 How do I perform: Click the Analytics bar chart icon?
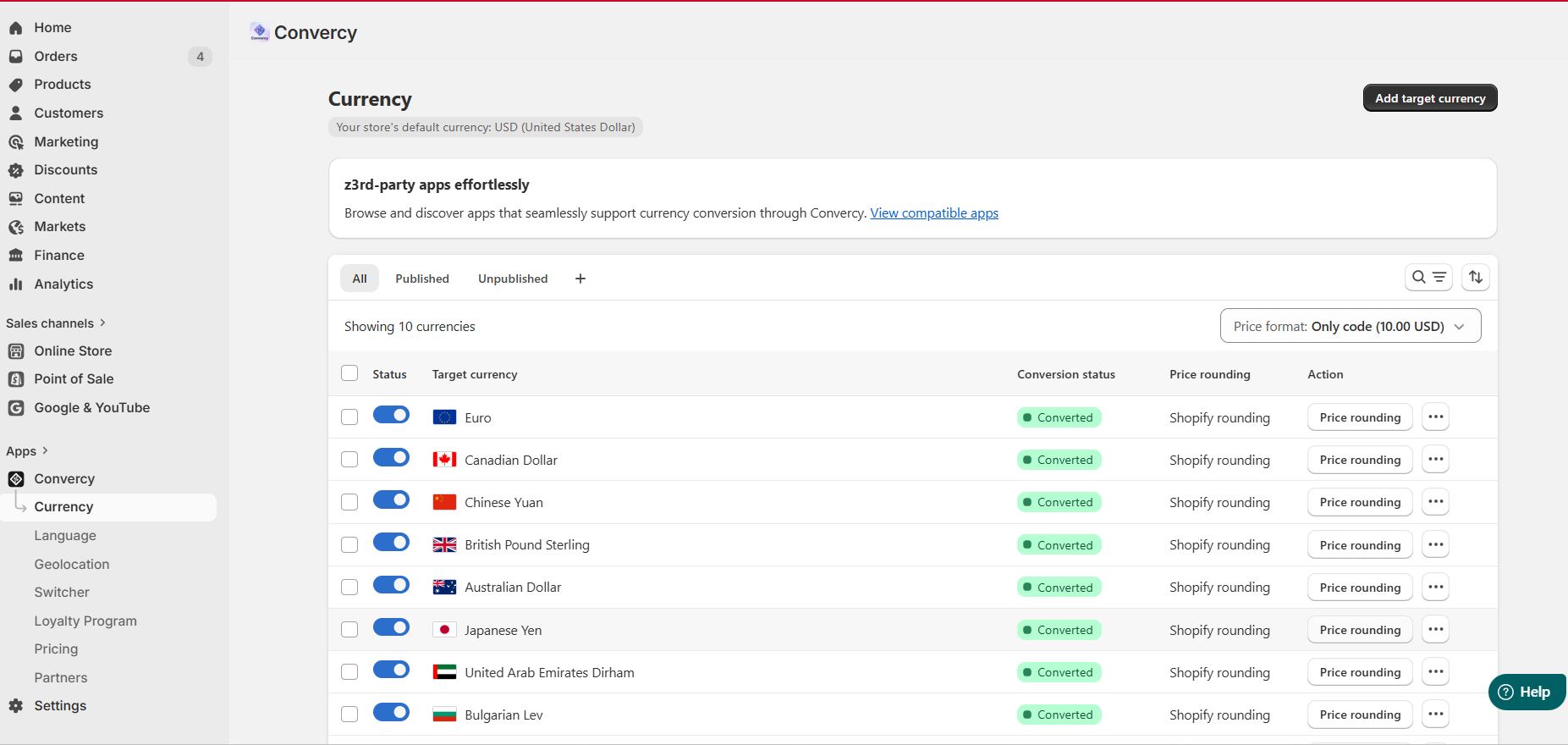pyautogui.click(x=15, y=284)
